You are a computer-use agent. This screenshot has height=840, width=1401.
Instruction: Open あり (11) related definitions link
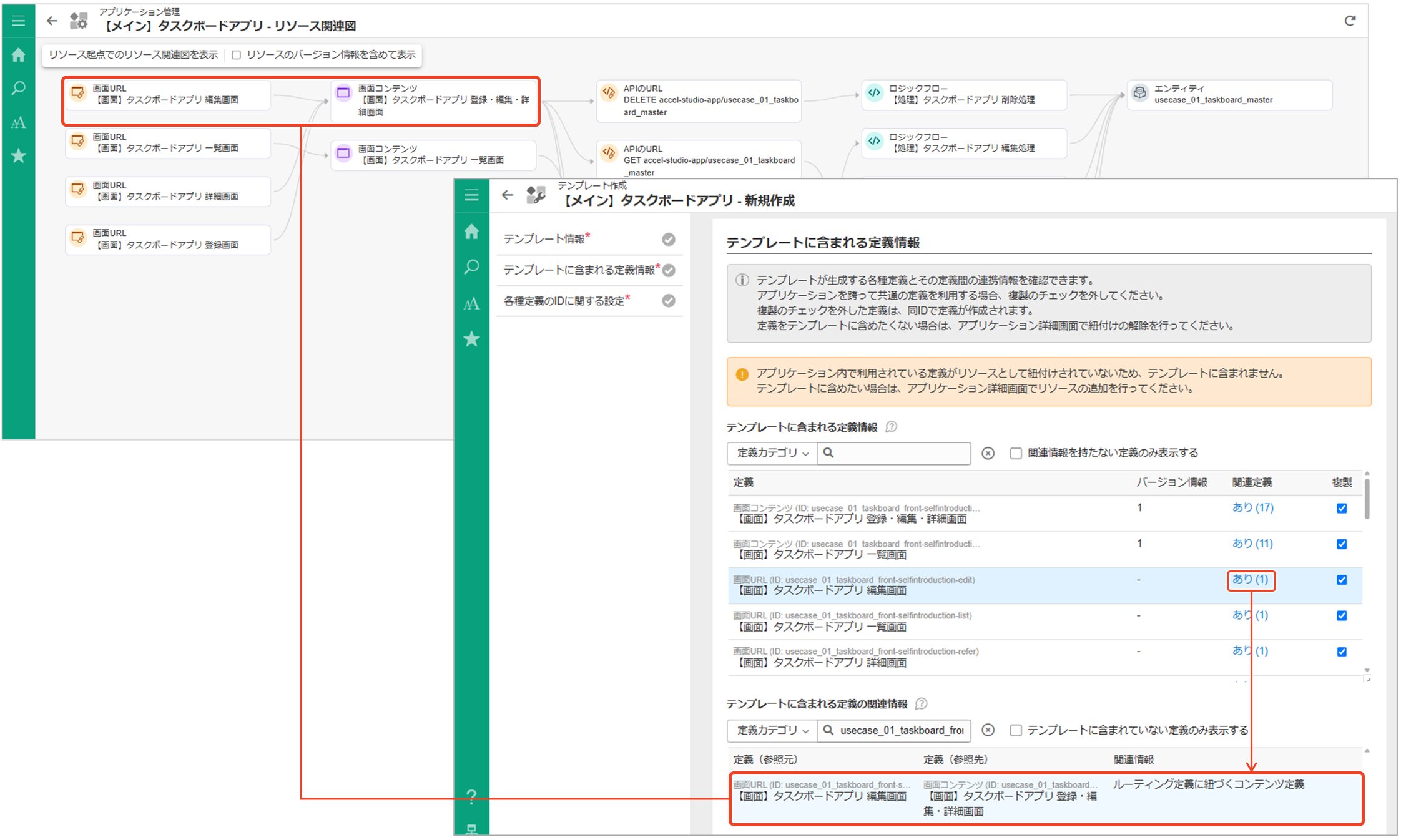[x=1252, y=543]
